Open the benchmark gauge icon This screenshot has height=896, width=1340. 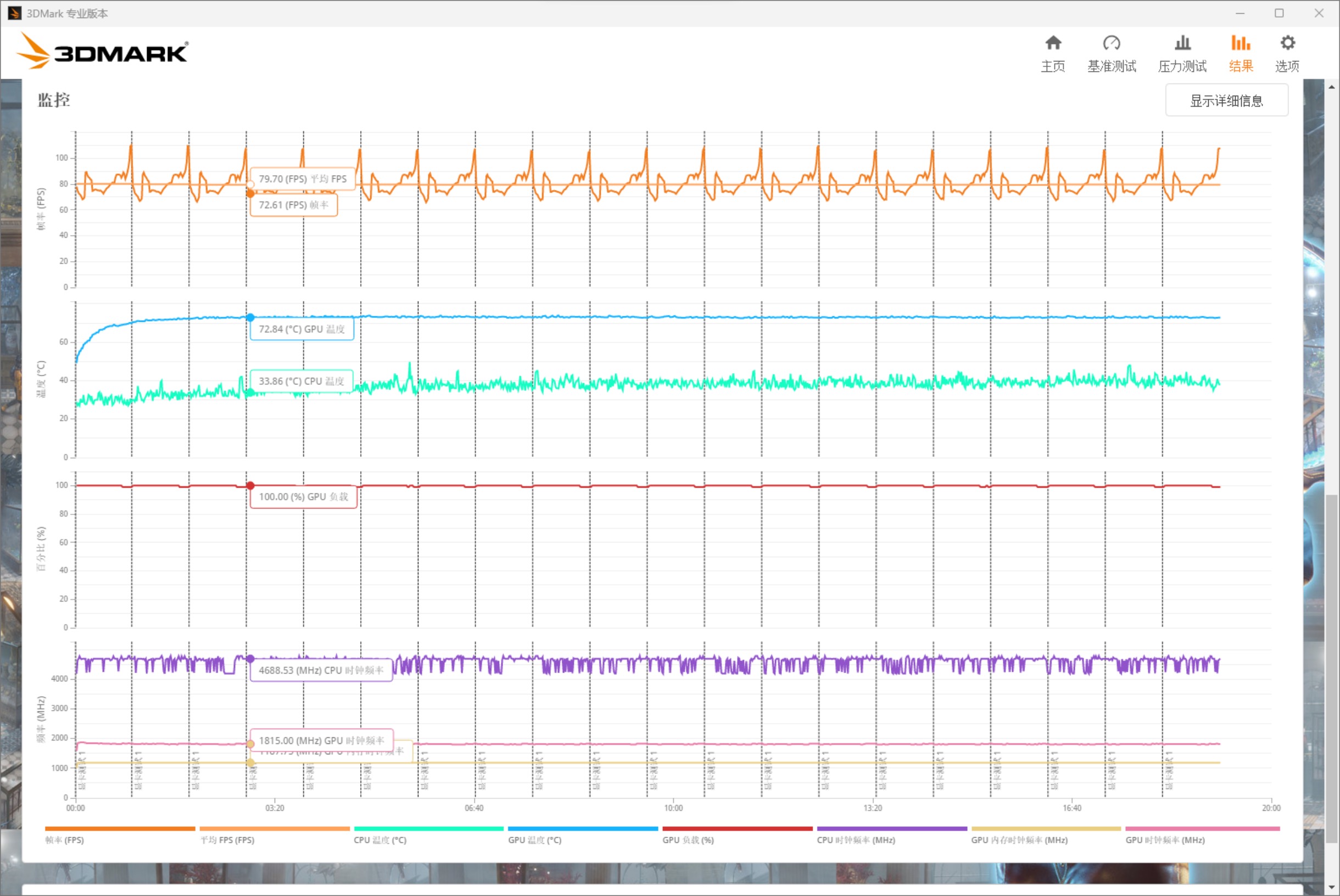tap(1111, 43)
